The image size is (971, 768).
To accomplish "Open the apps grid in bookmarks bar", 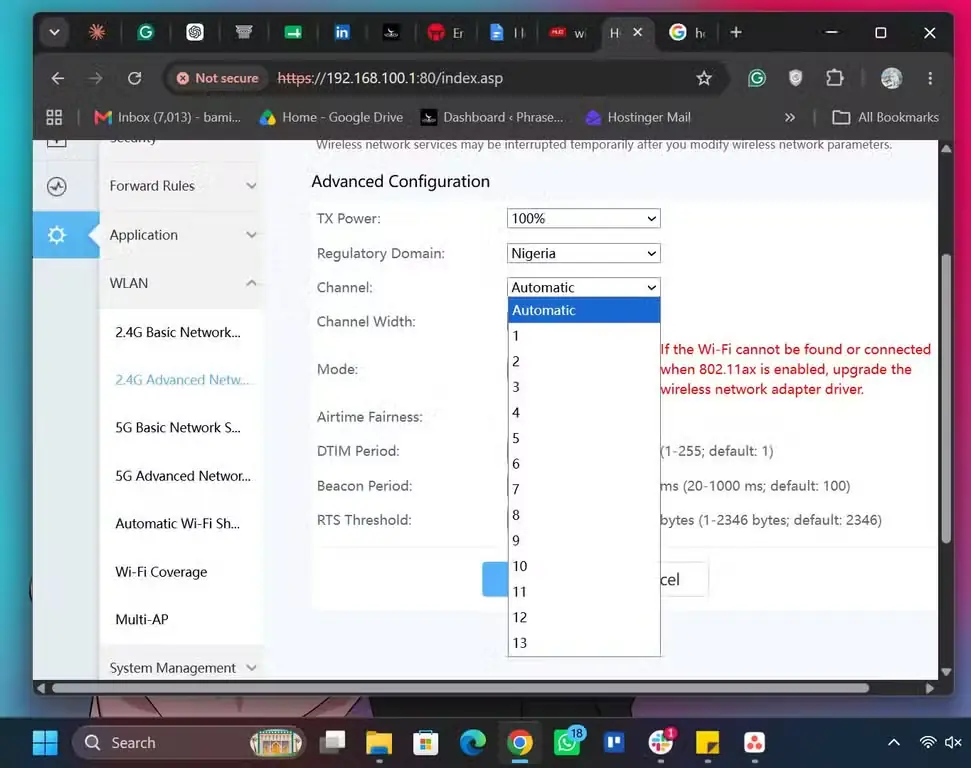I will (x=54, y=117).
